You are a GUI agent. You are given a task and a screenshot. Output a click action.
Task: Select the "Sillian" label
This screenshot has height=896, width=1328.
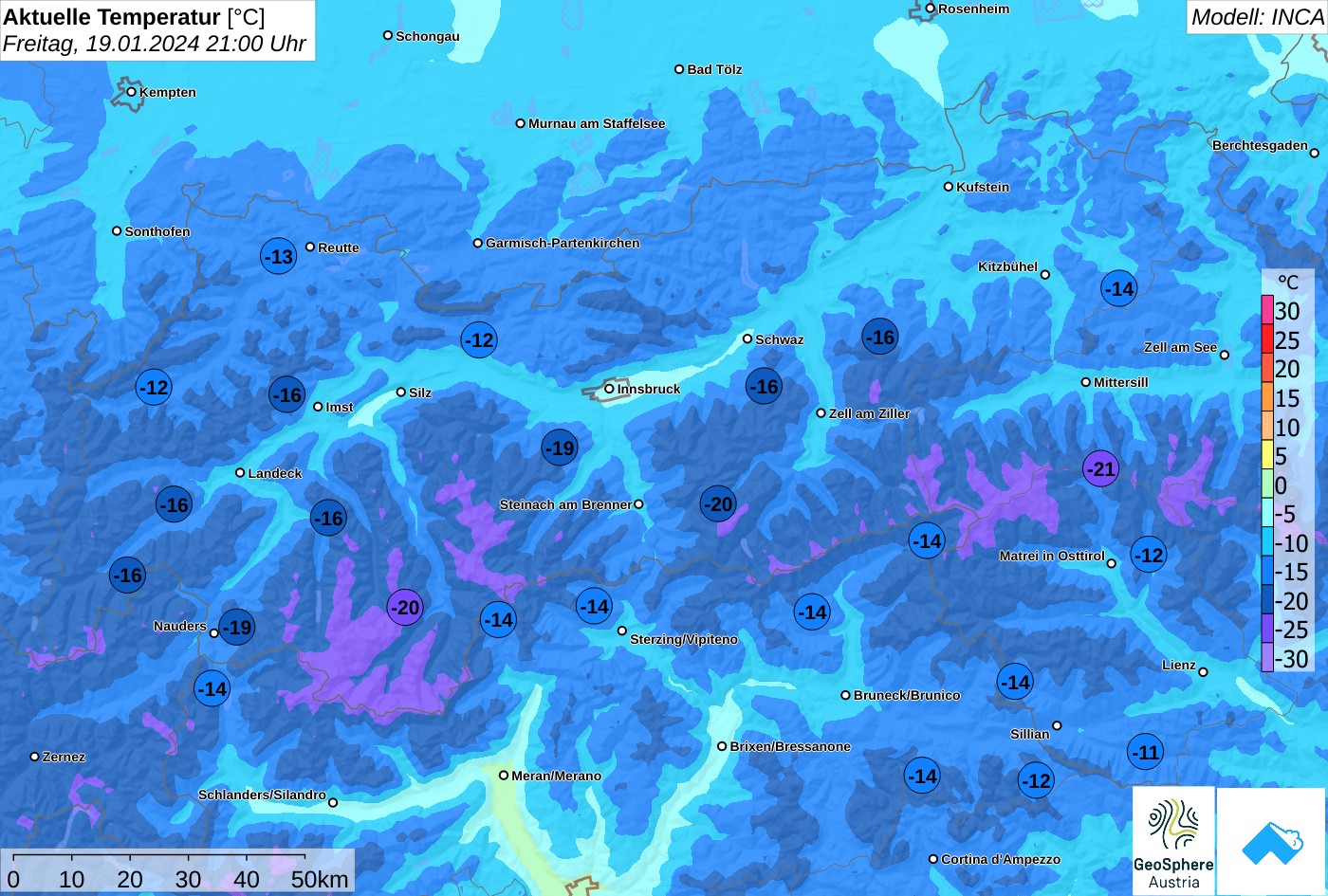pyautogui.click(x=1030, y=734)
